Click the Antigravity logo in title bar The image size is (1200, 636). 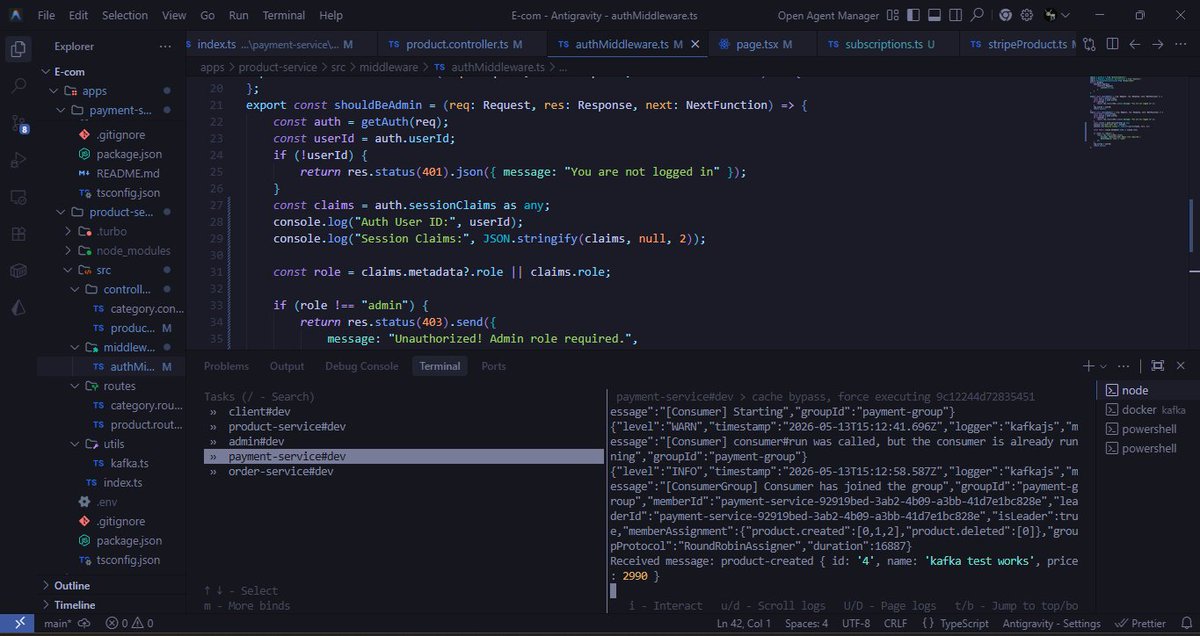point(18,15)
